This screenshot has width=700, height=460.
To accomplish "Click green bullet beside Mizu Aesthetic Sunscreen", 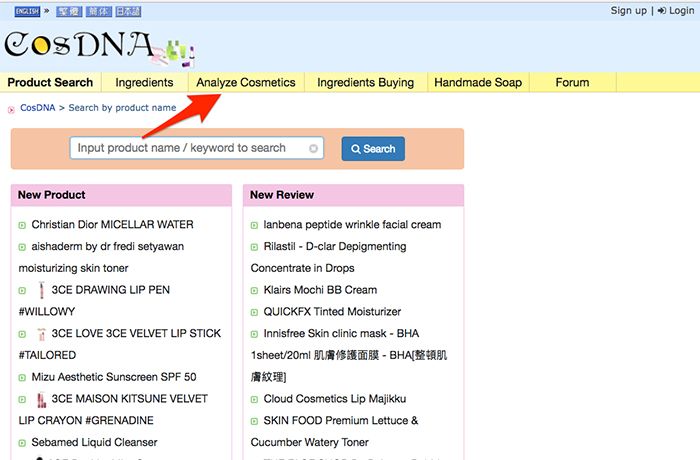I will pos(22,378).
